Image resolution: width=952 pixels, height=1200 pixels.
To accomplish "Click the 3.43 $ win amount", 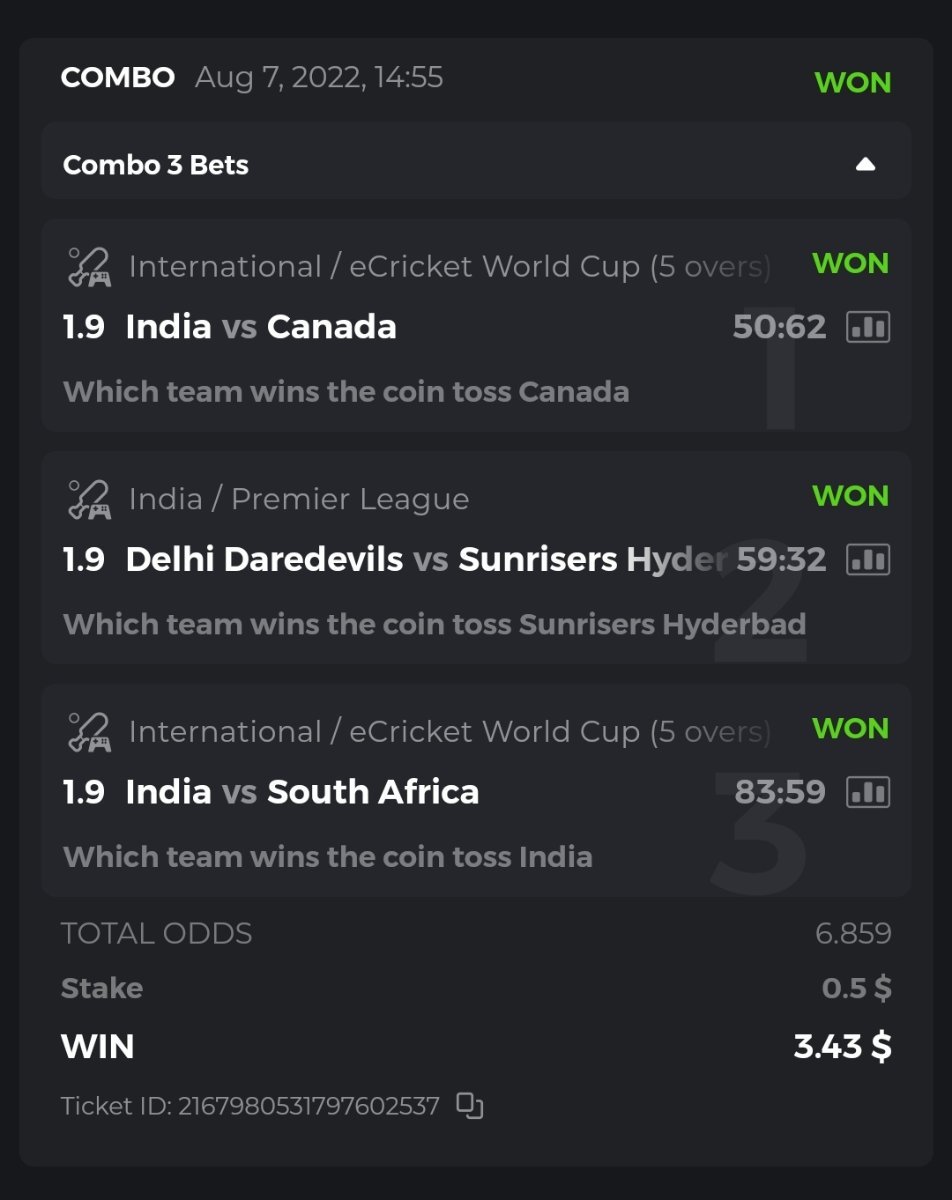I will point(842,1046).
